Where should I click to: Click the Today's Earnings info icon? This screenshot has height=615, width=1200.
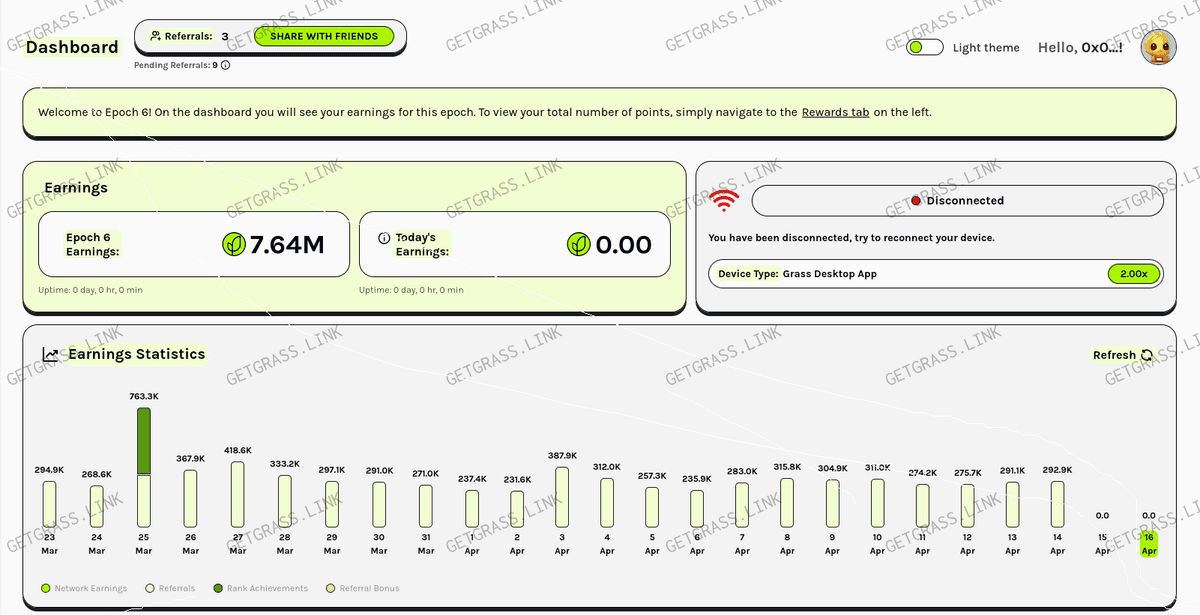[x=384, y=239]
